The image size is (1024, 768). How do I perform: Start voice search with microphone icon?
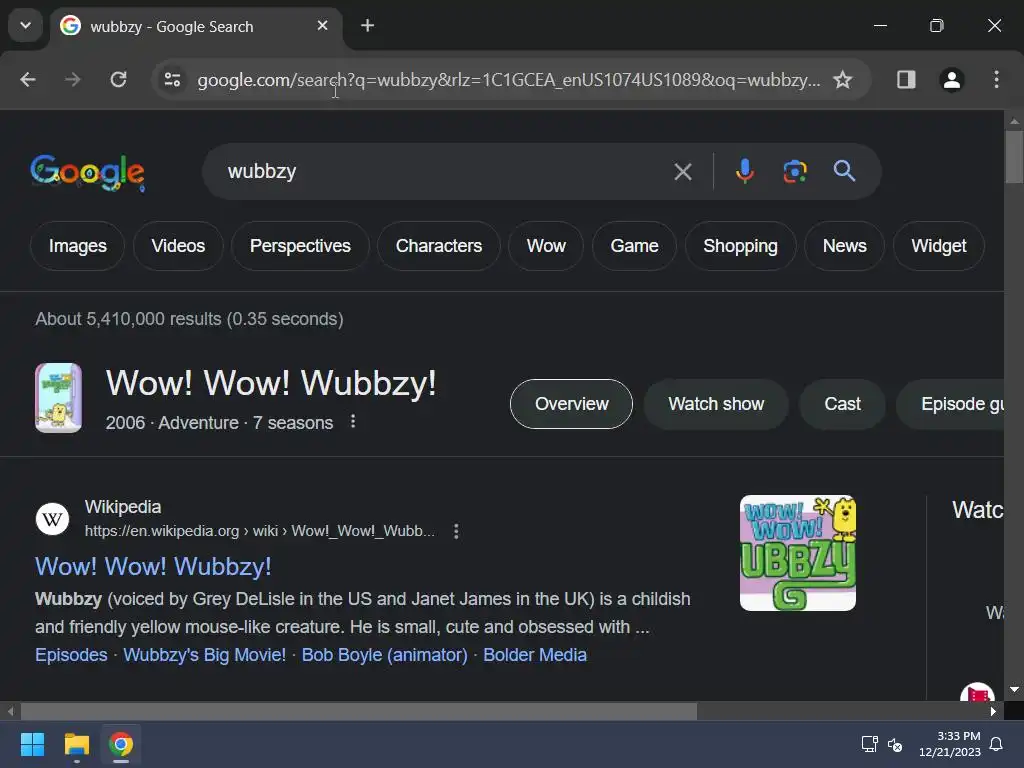point(744,171)
